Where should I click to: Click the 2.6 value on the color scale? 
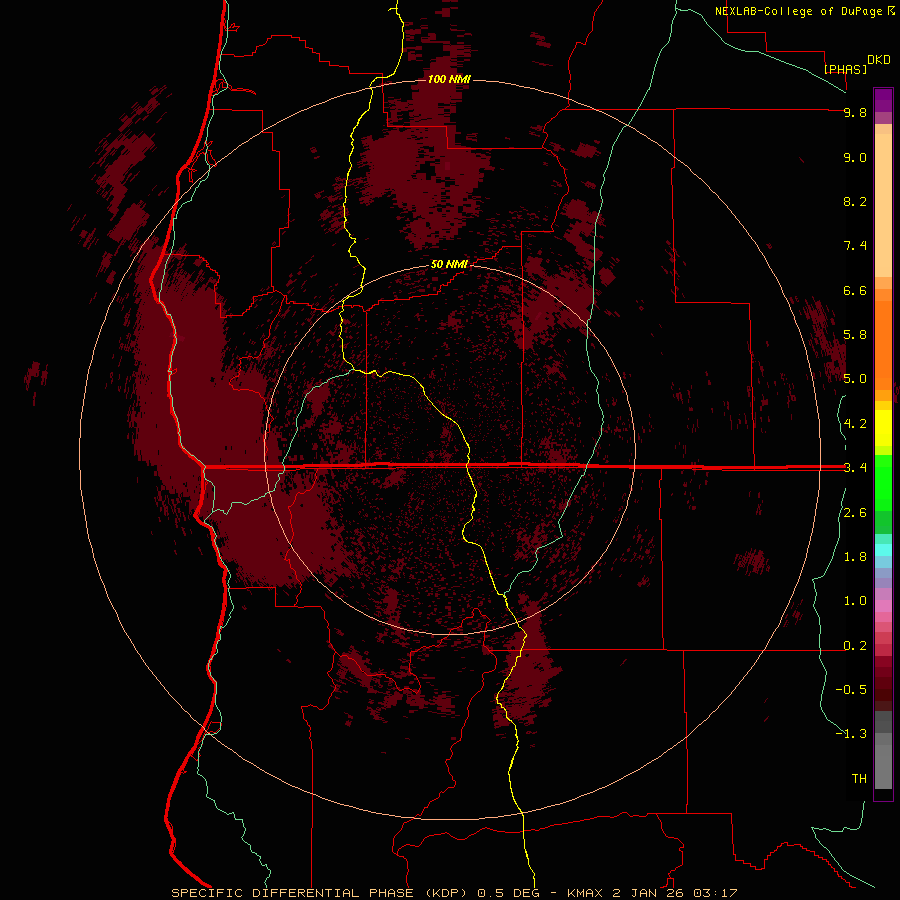point(855,513)
